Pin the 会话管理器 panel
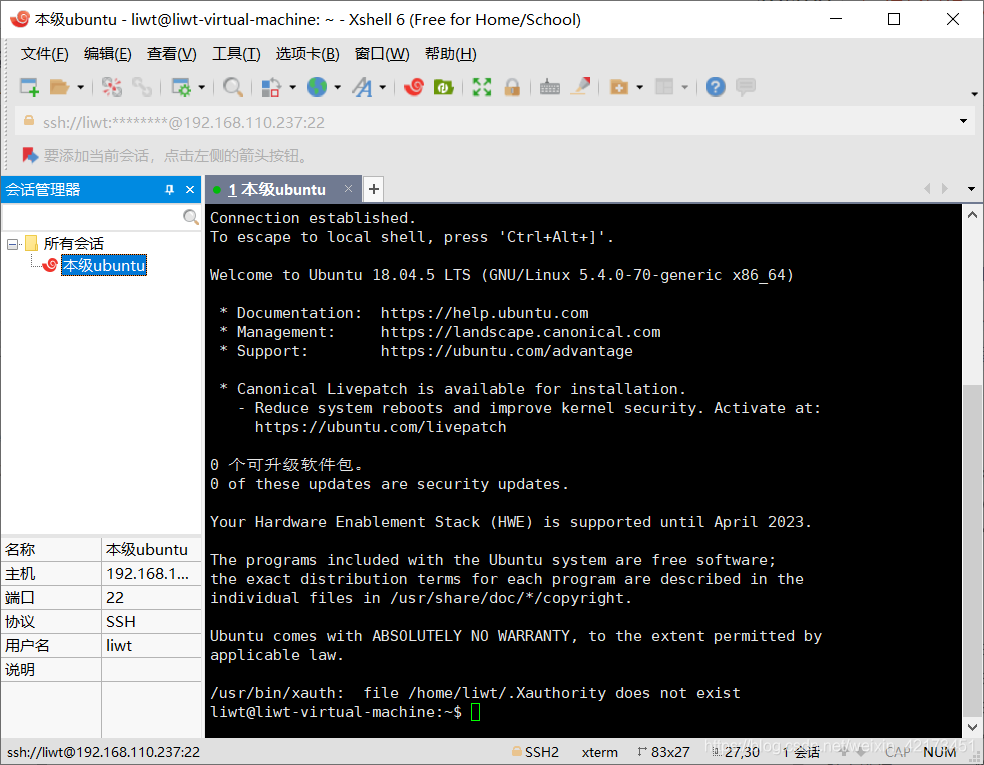 tap(169, 190)
